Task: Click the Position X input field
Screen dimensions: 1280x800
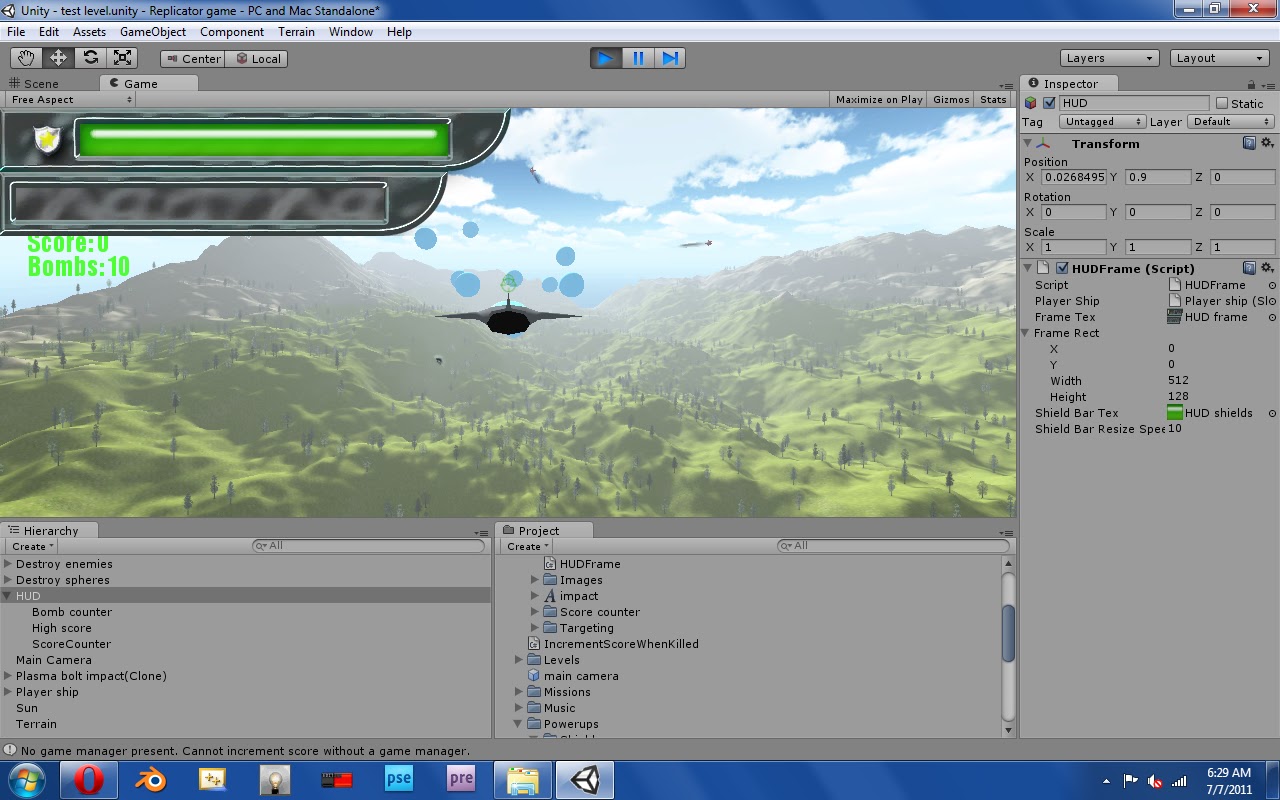Action: pos(1074,177)
